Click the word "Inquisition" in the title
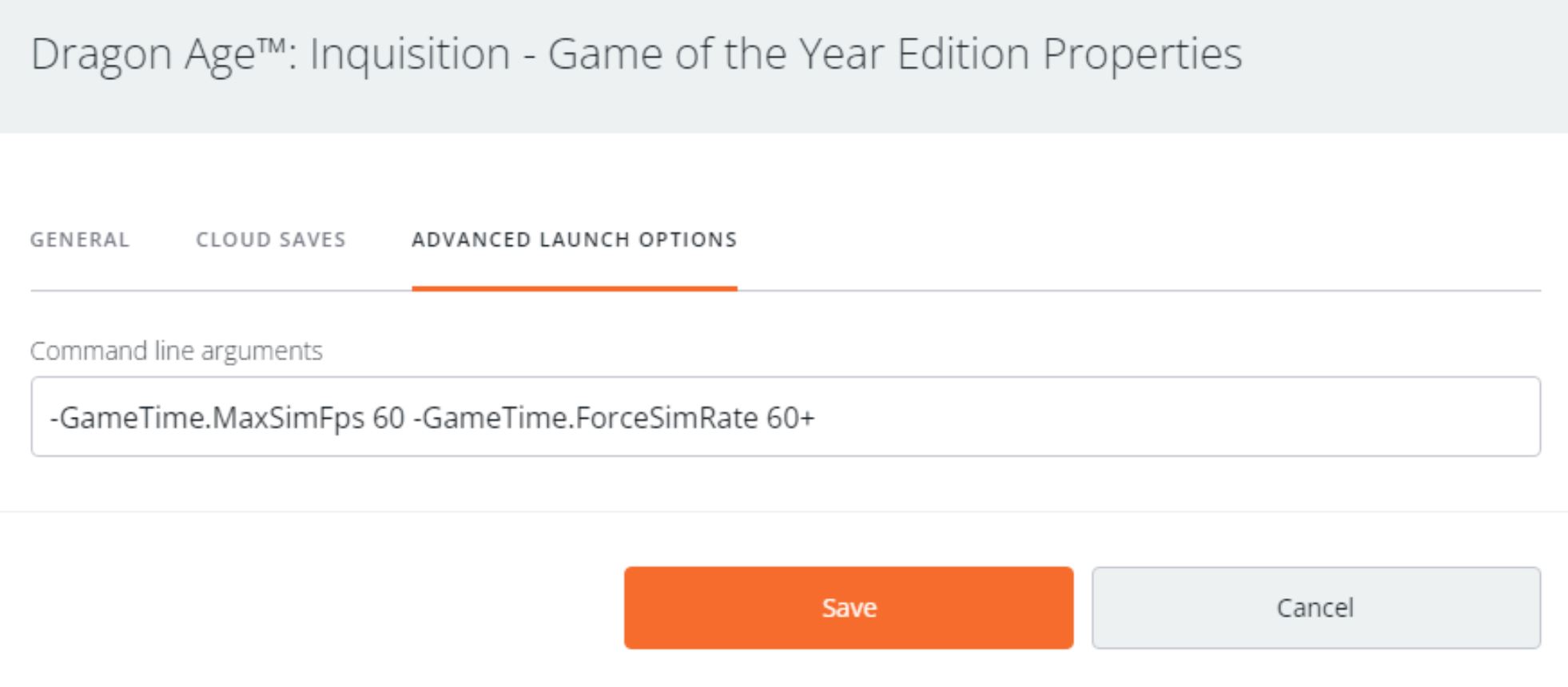The width and height of the screenshot is (1568, 687). point(409,54)
